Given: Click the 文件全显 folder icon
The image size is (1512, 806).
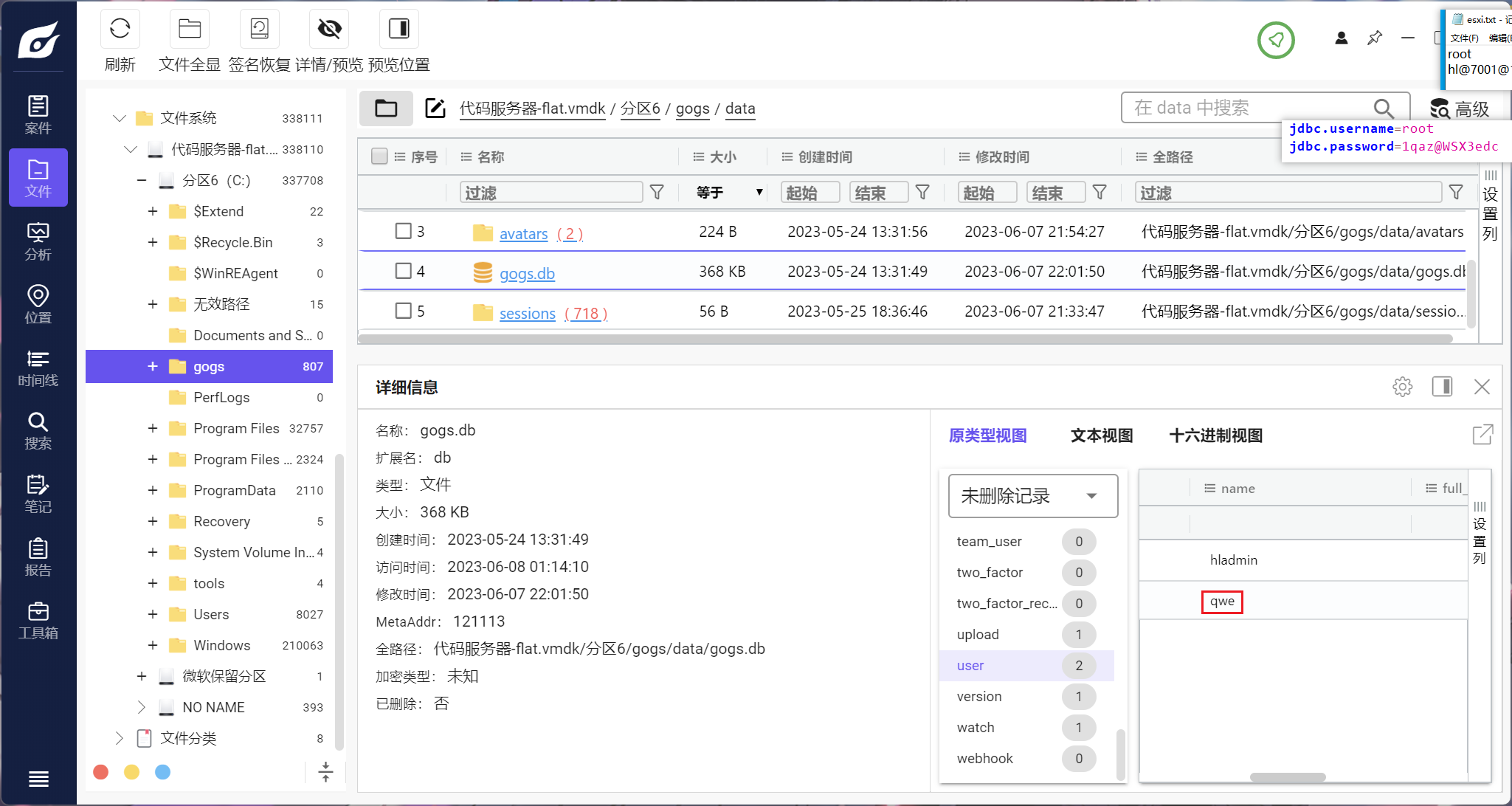Looking at the screenshot, I should [x=190, y=29].
